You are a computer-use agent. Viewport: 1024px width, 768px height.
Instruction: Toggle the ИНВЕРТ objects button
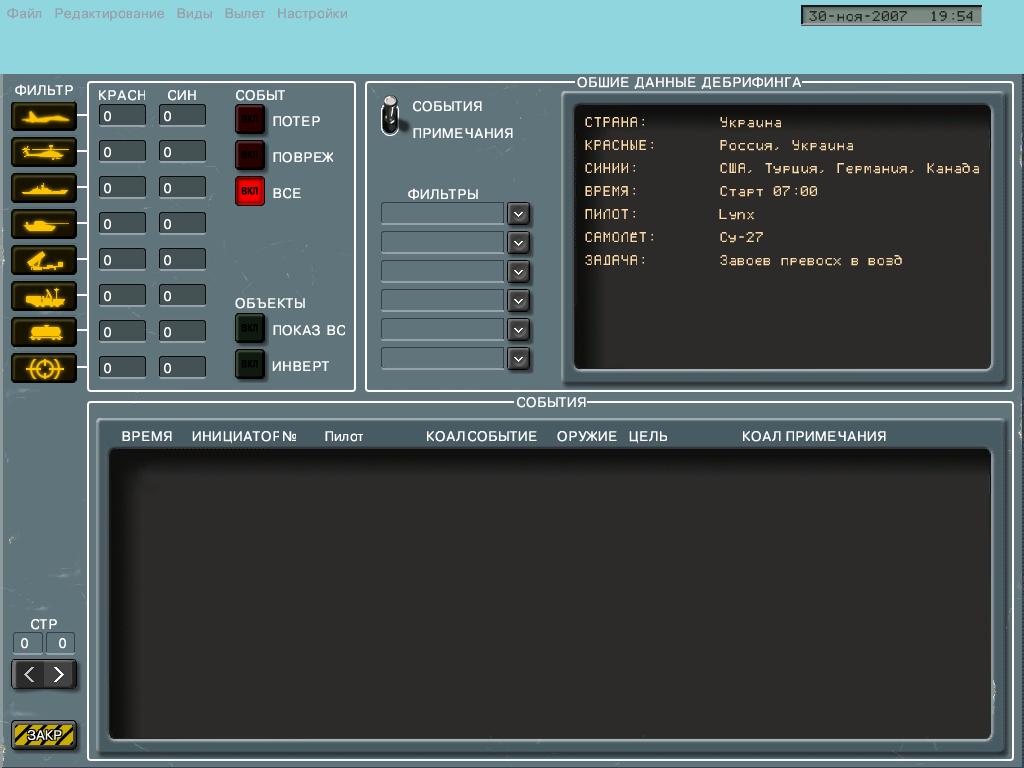point(249,364)
